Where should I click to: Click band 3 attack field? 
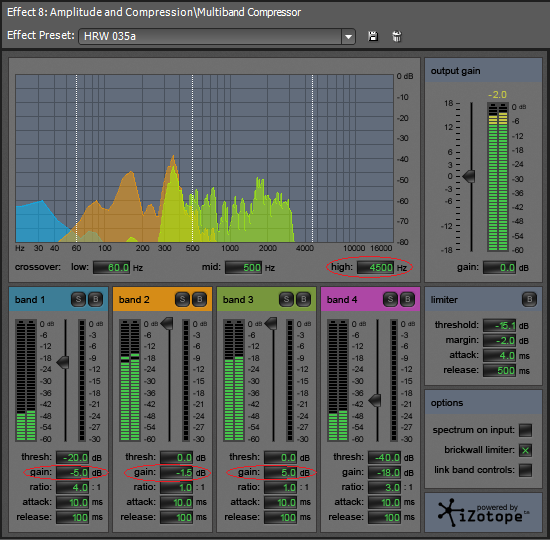click(x=281, y=502)
